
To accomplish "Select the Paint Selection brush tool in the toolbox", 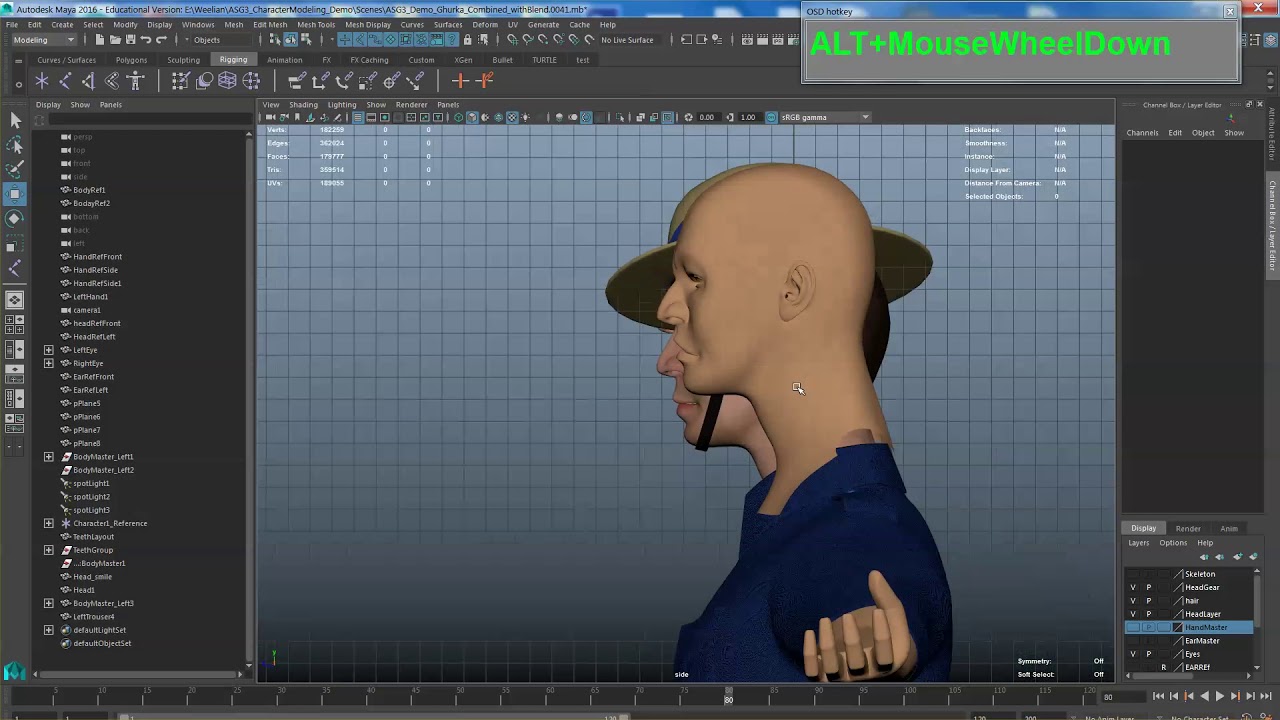I will [x=15, y=169].
